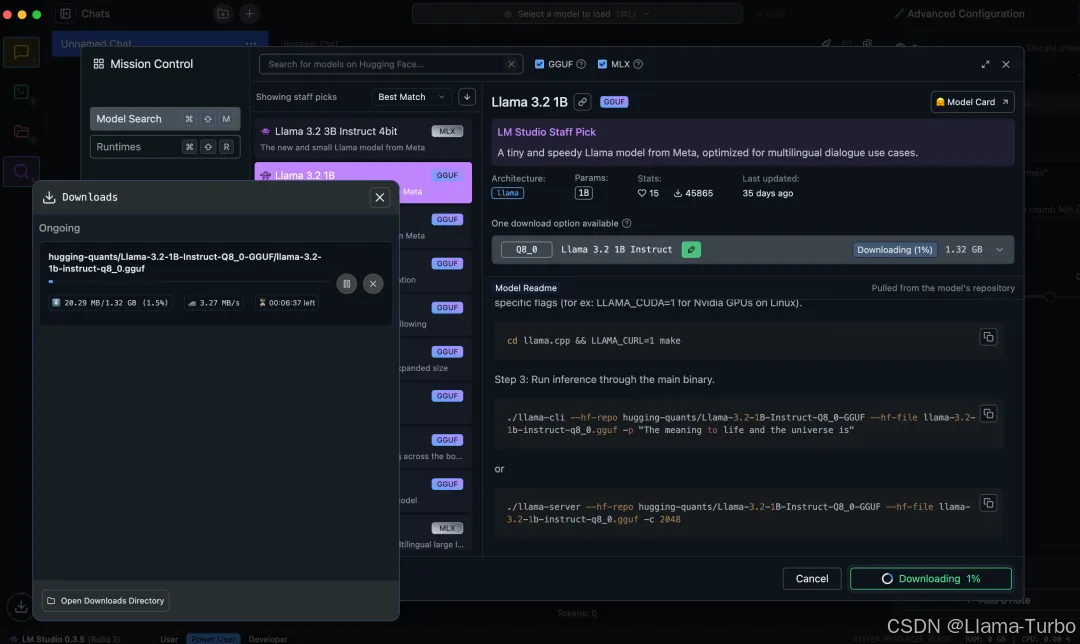Select the Runtimes tab

[x=165, y=147]
